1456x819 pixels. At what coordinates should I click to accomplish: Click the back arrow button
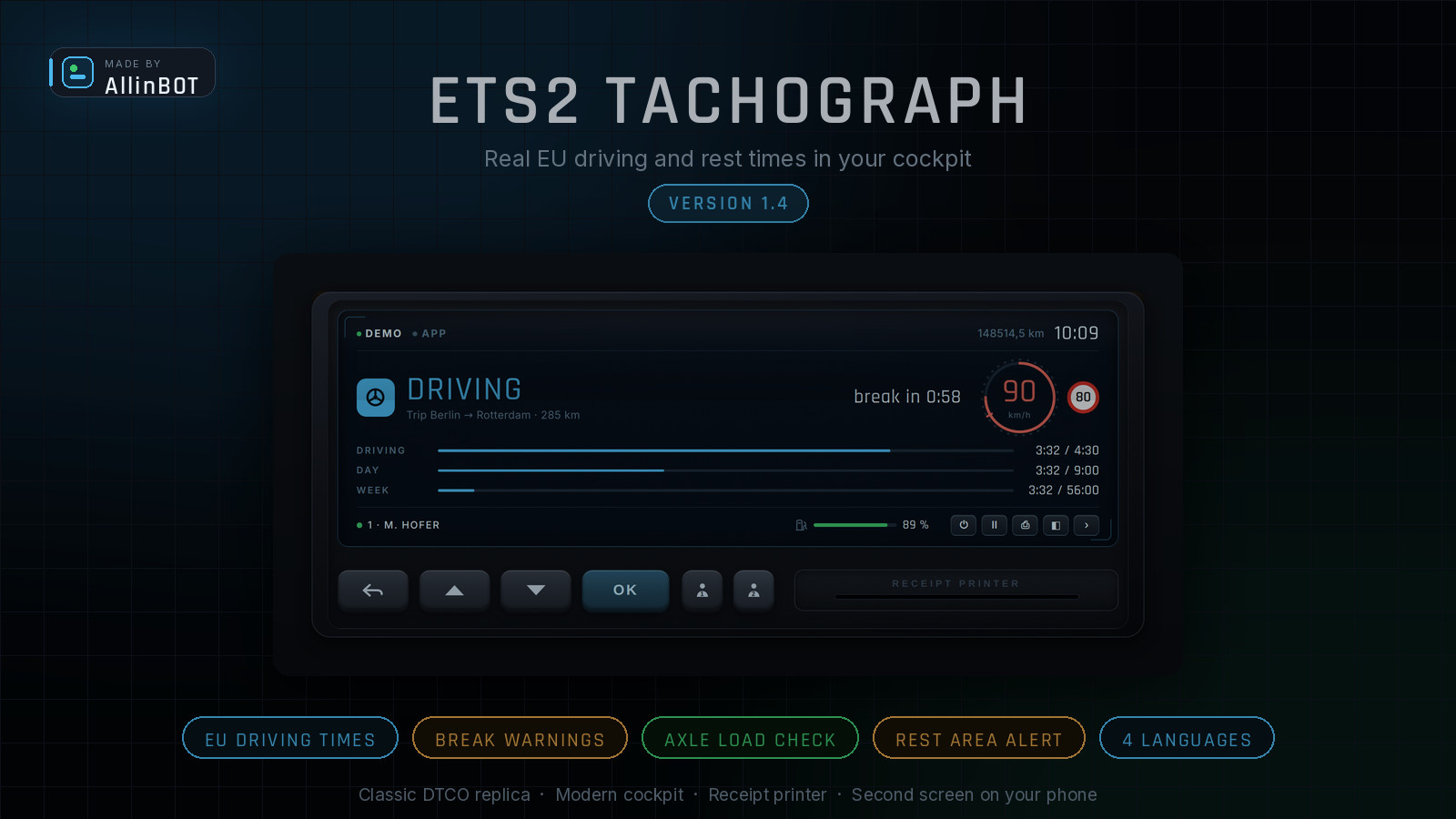tap(373, 590)
